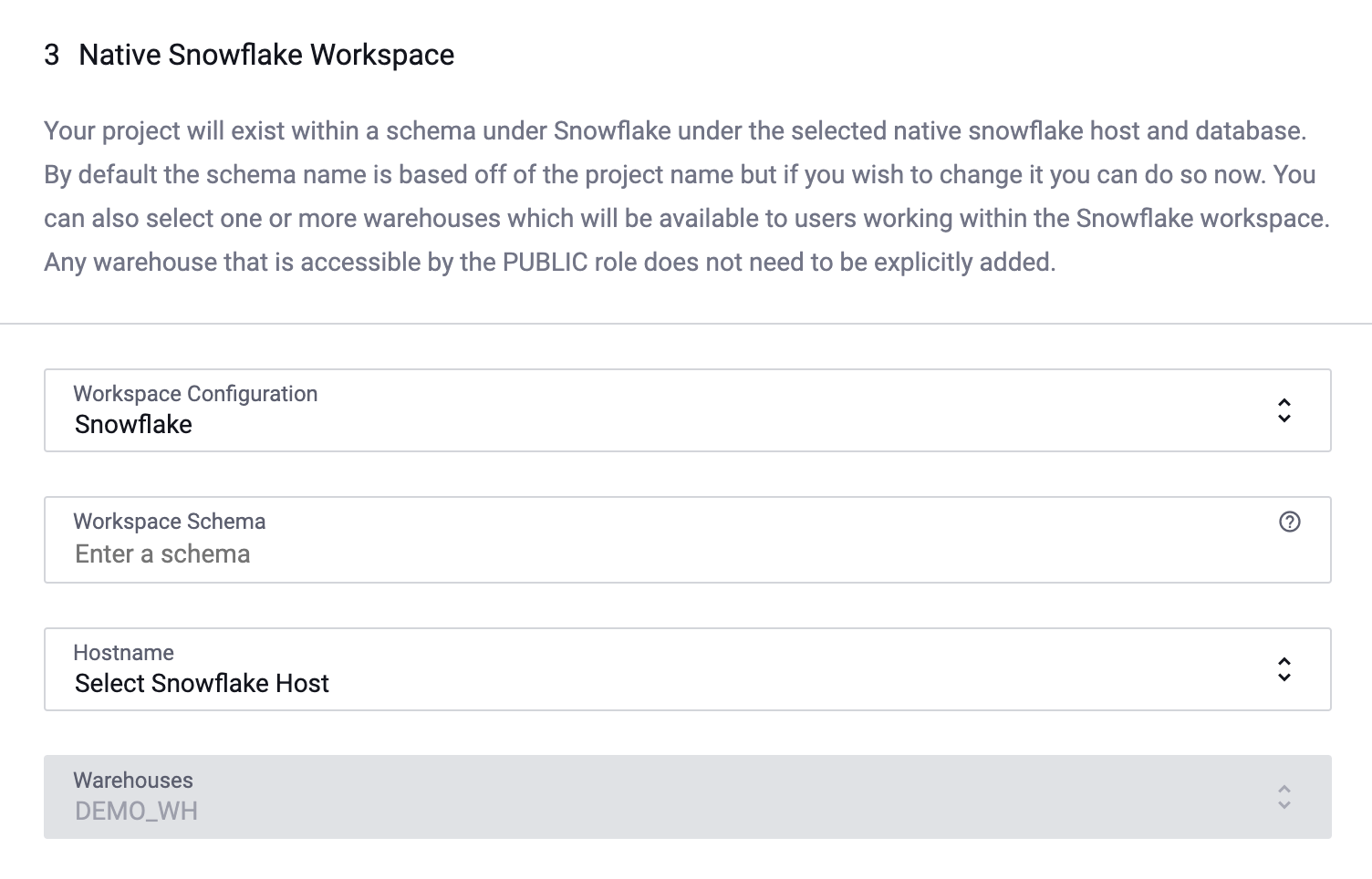Screen dimensions: 1372x879
Task: Focus the Workspace Schema input field
Action: click(687, 540)
